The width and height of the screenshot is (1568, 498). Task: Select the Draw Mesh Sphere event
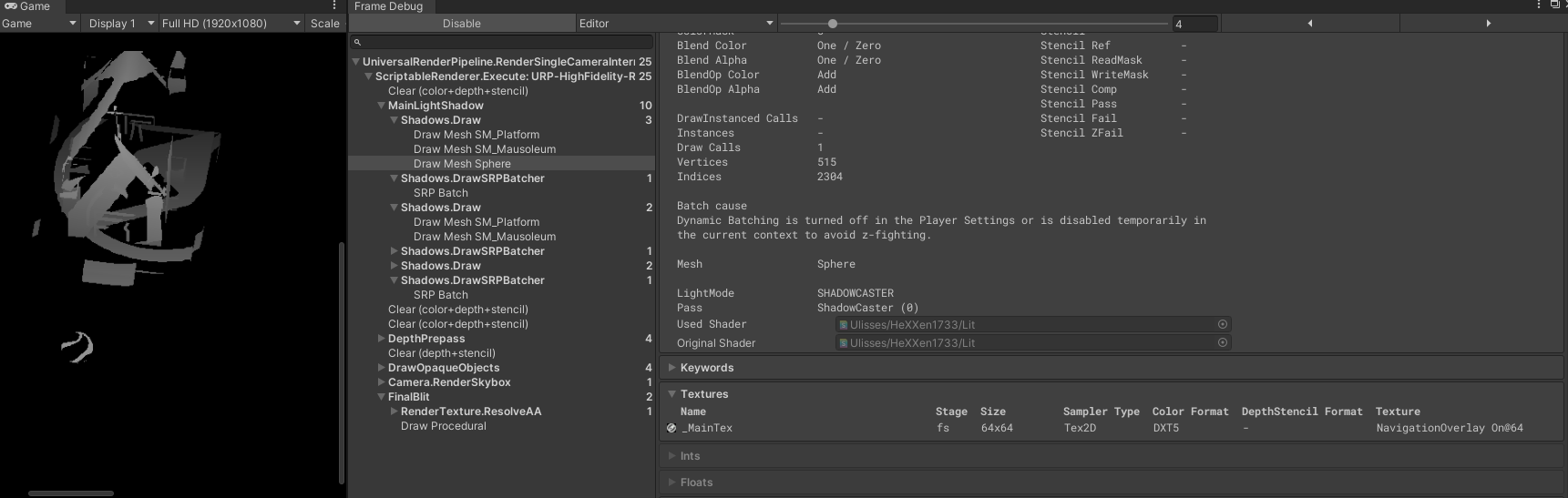tap(462, 164)
